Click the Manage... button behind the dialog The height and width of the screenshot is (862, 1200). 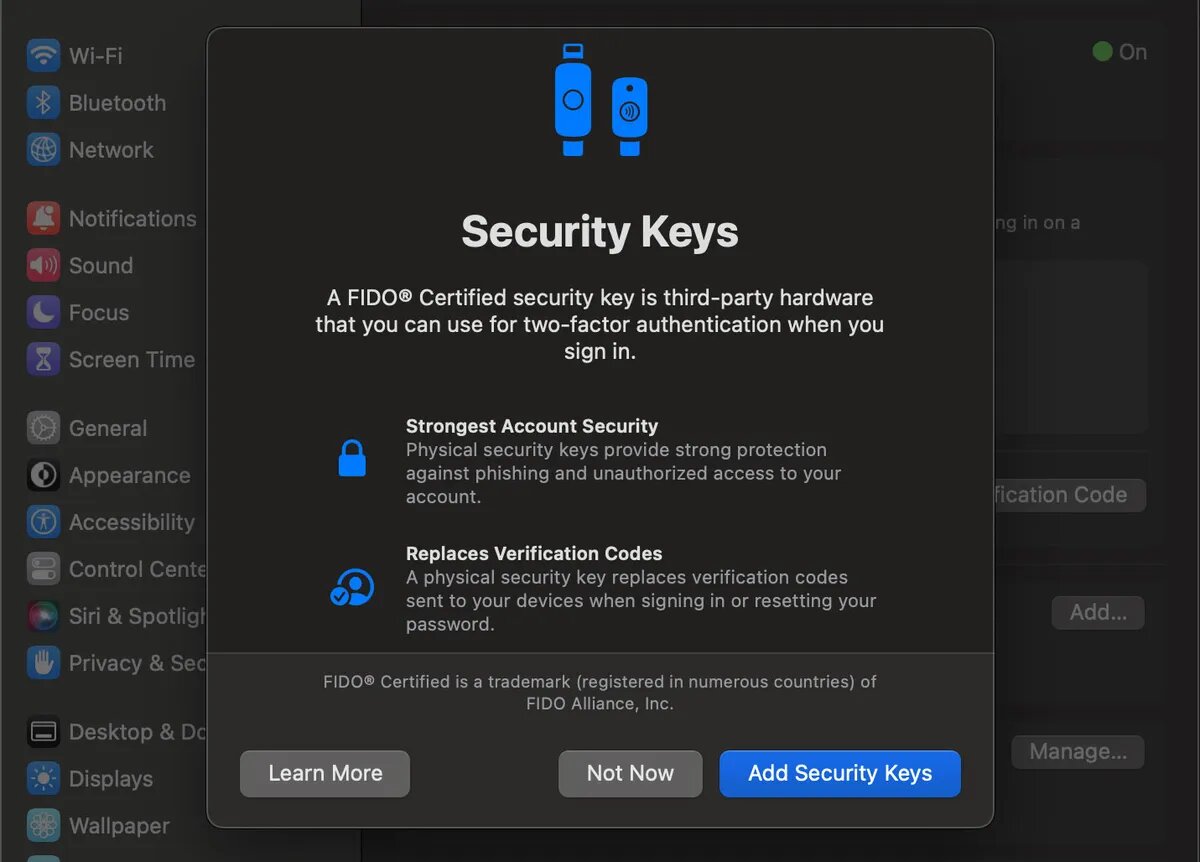pos(1078,751)
